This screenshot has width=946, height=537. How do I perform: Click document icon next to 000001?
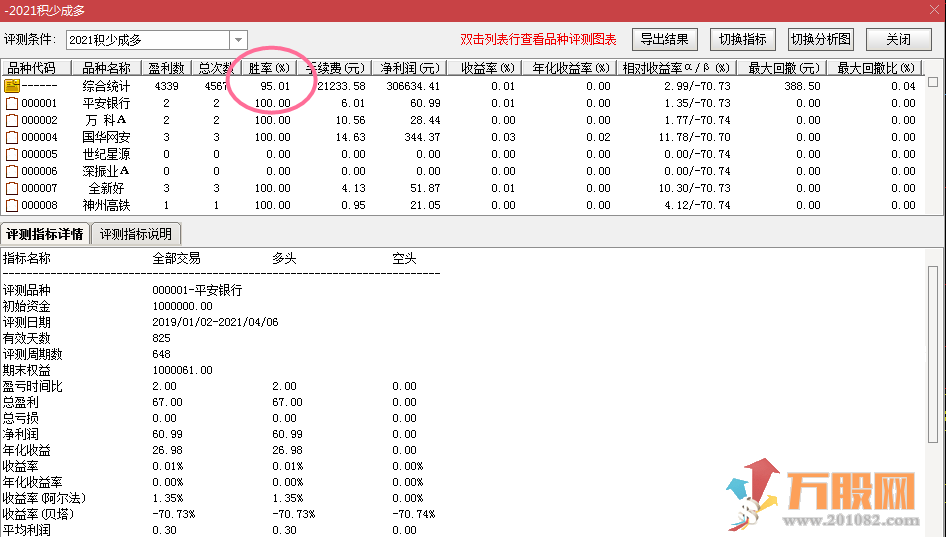click(x=12, y=103)
